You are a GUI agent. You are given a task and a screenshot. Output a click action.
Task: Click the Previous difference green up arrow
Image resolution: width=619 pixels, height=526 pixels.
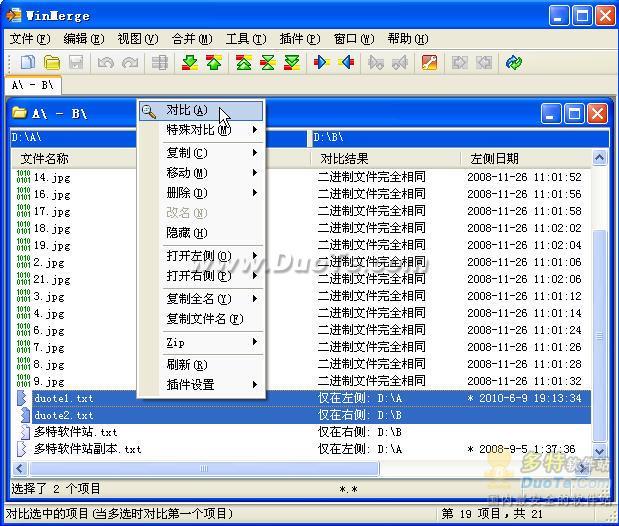[214, 62]
